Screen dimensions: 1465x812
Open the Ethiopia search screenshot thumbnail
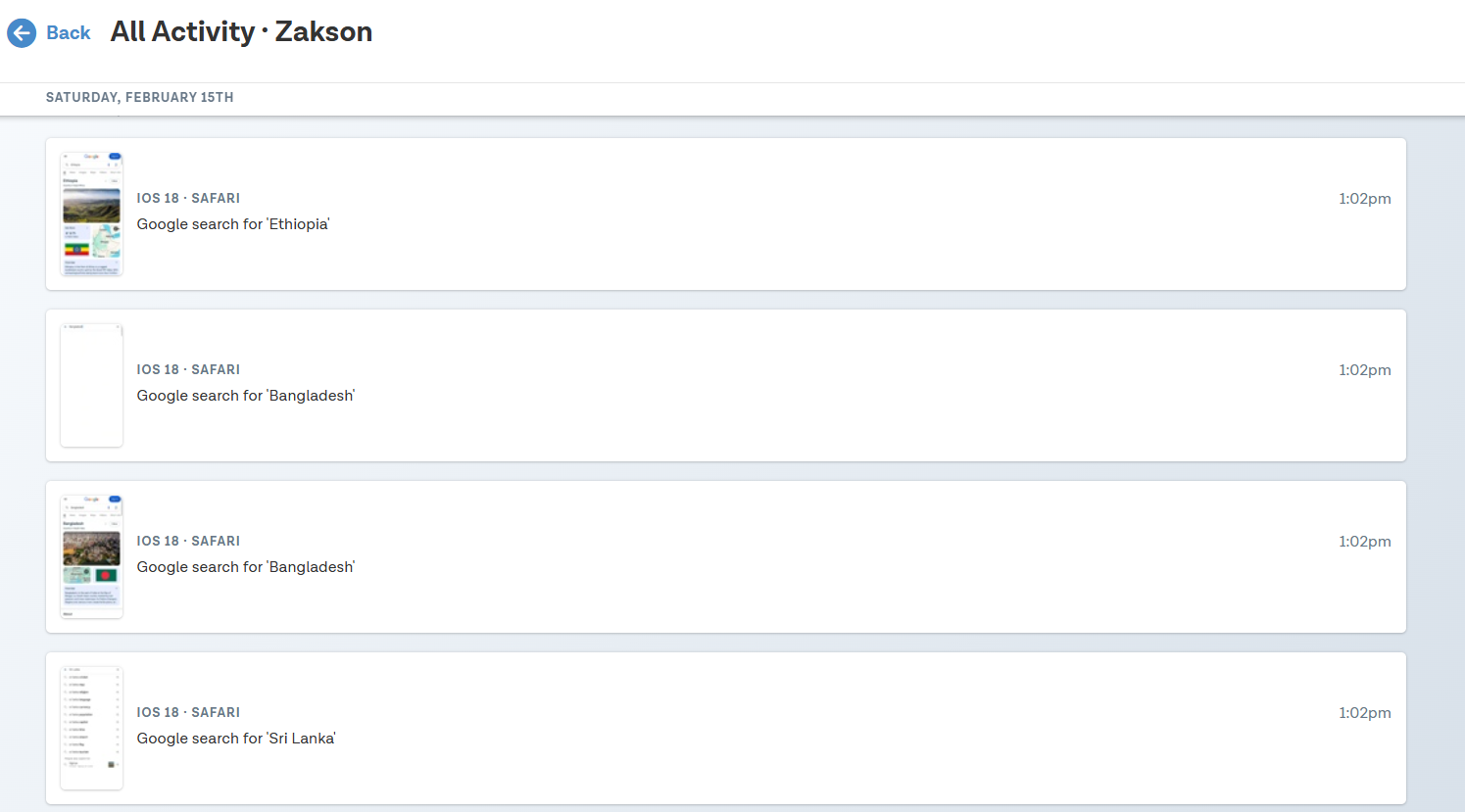tap(91, 214)
